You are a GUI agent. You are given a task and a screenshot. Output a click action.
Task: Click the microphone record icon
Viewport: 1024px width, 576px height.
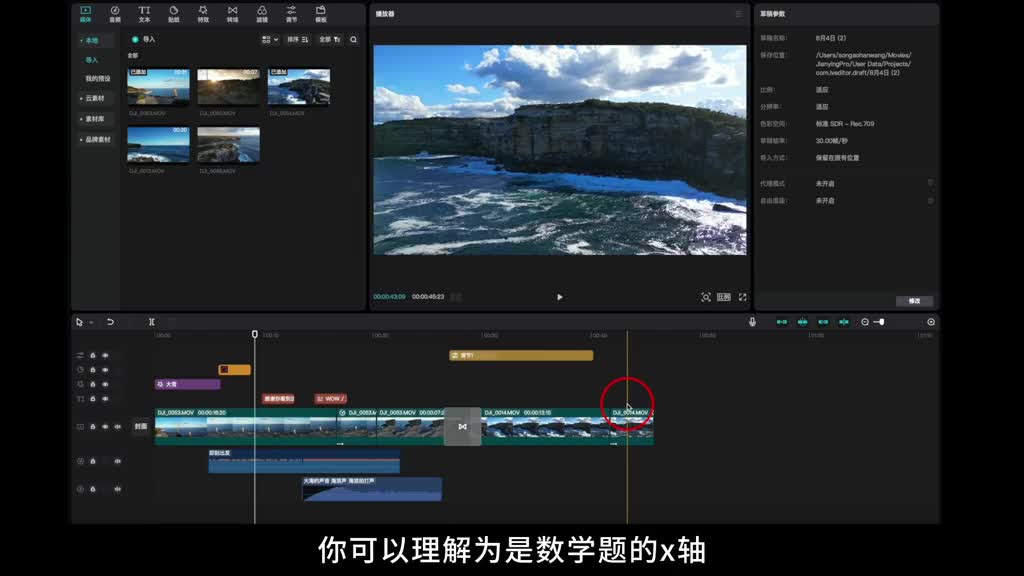click(752, 322)
